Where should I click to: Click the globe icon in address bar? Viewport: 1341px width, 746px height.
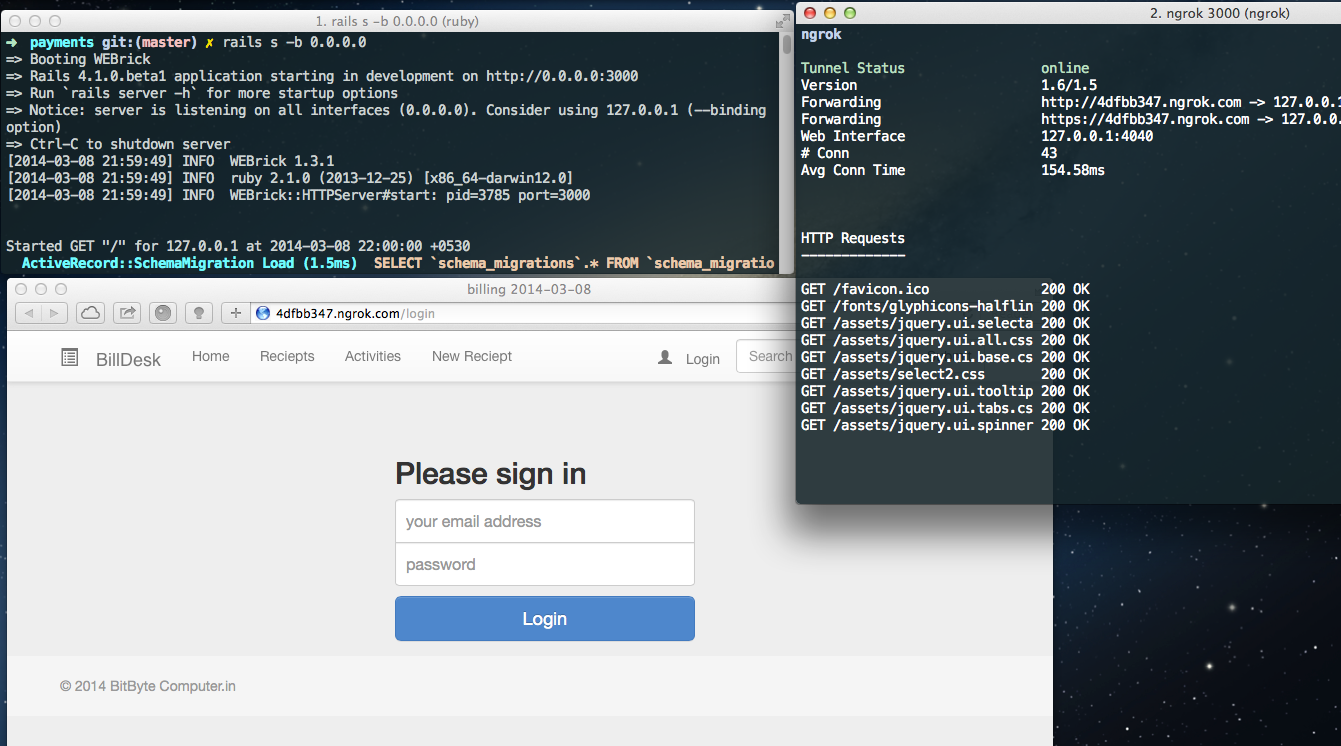click(x=264, y=313)
